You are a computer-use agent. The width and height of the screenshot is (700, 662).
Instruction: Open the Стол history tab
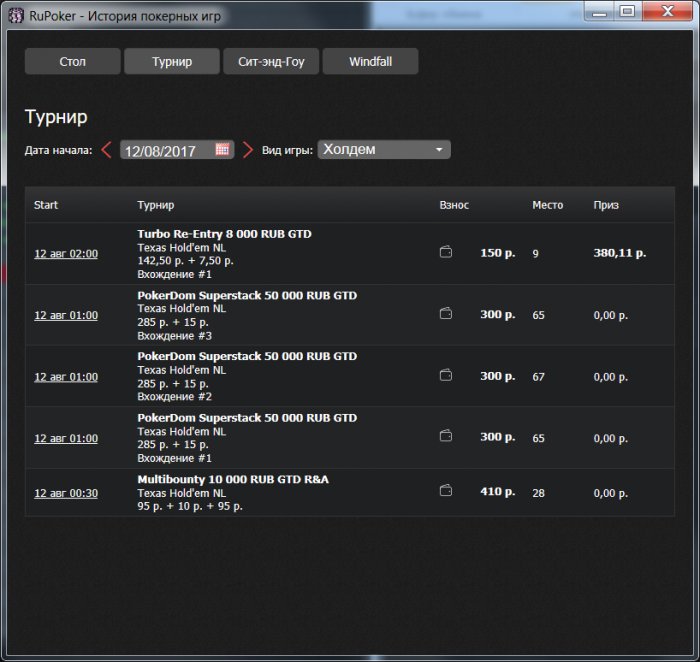point(72,61)
